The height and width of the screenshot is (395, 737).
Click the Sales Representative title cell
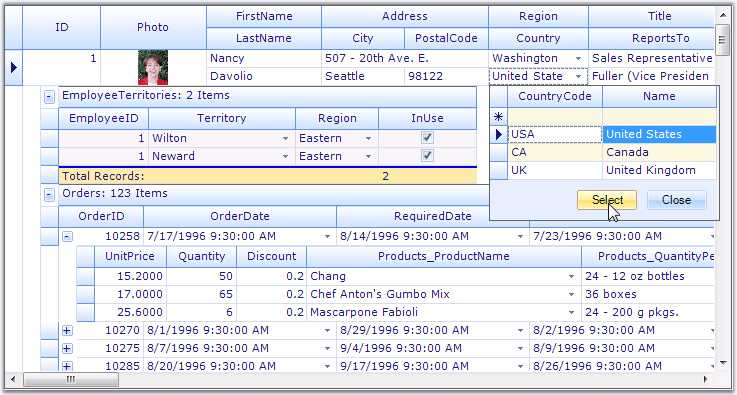(651, 59)
